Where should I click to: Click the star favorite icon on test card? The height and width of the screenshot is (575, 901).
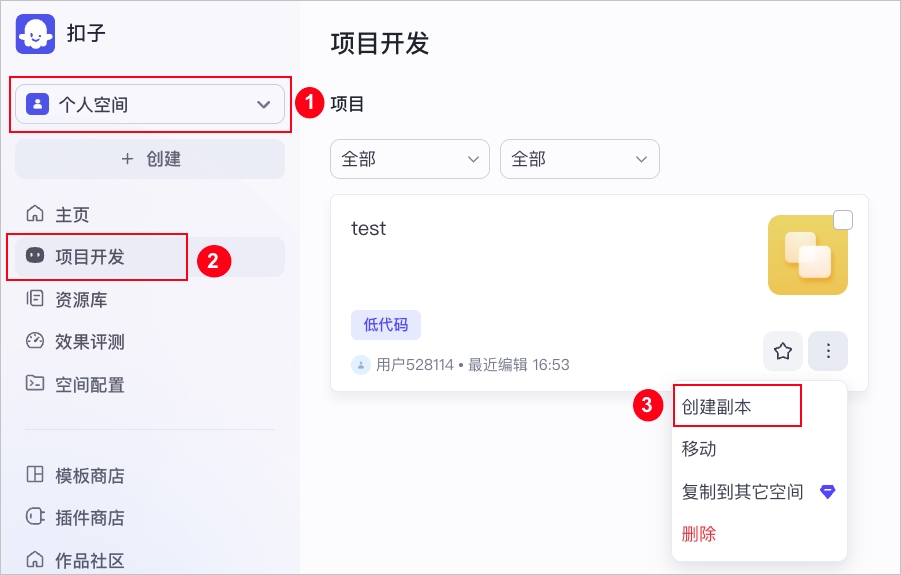pos(783,351)
